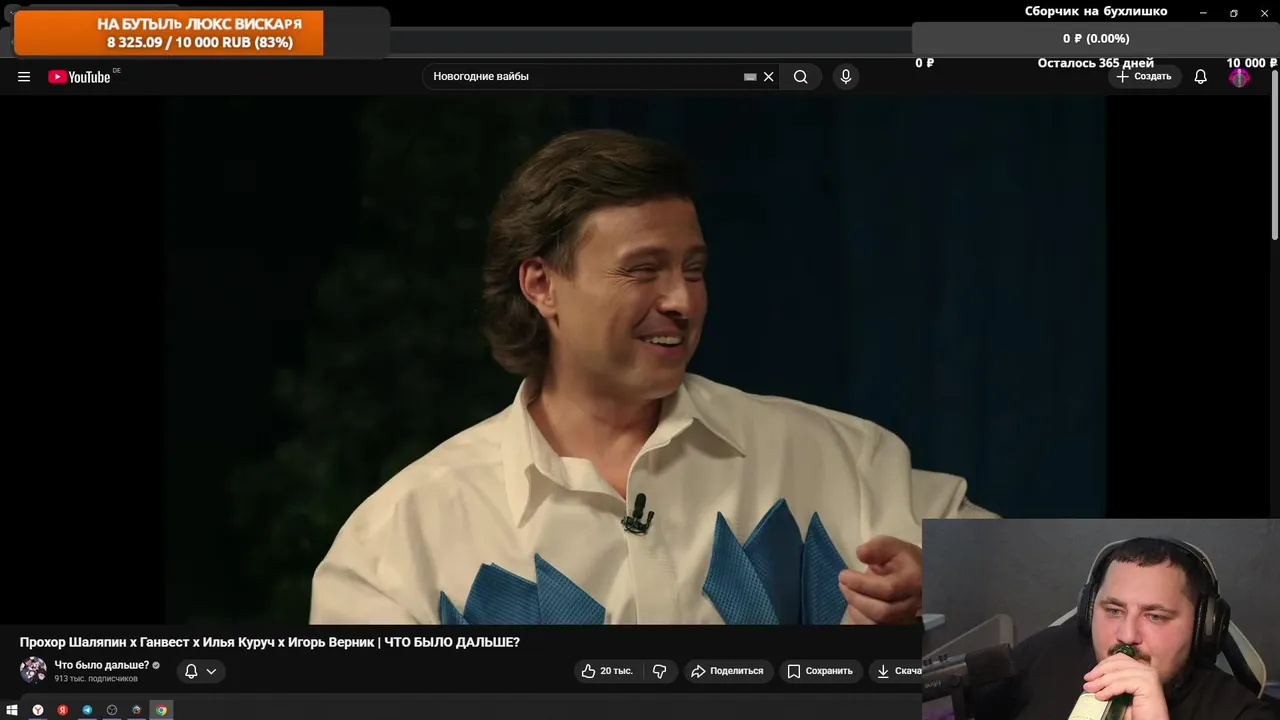Open the Что было дальше? channel name link

[102, 665]
